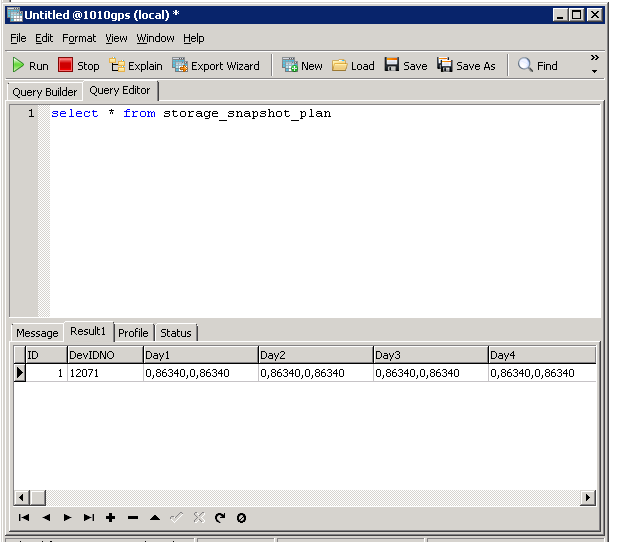Open the Status tab

176,333
